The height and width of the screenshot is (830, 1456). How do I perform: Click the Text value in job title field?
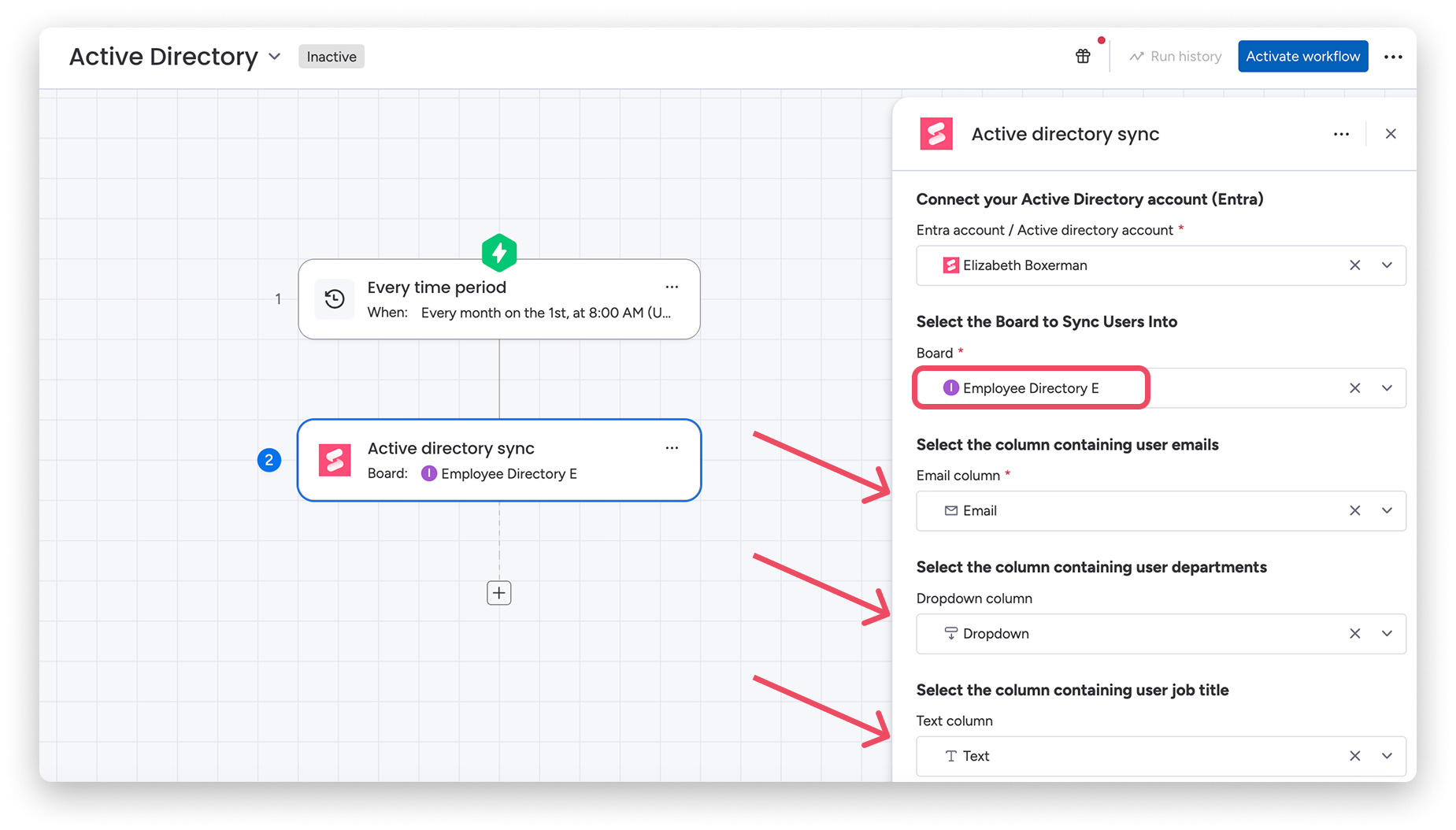tap(976, 756)
